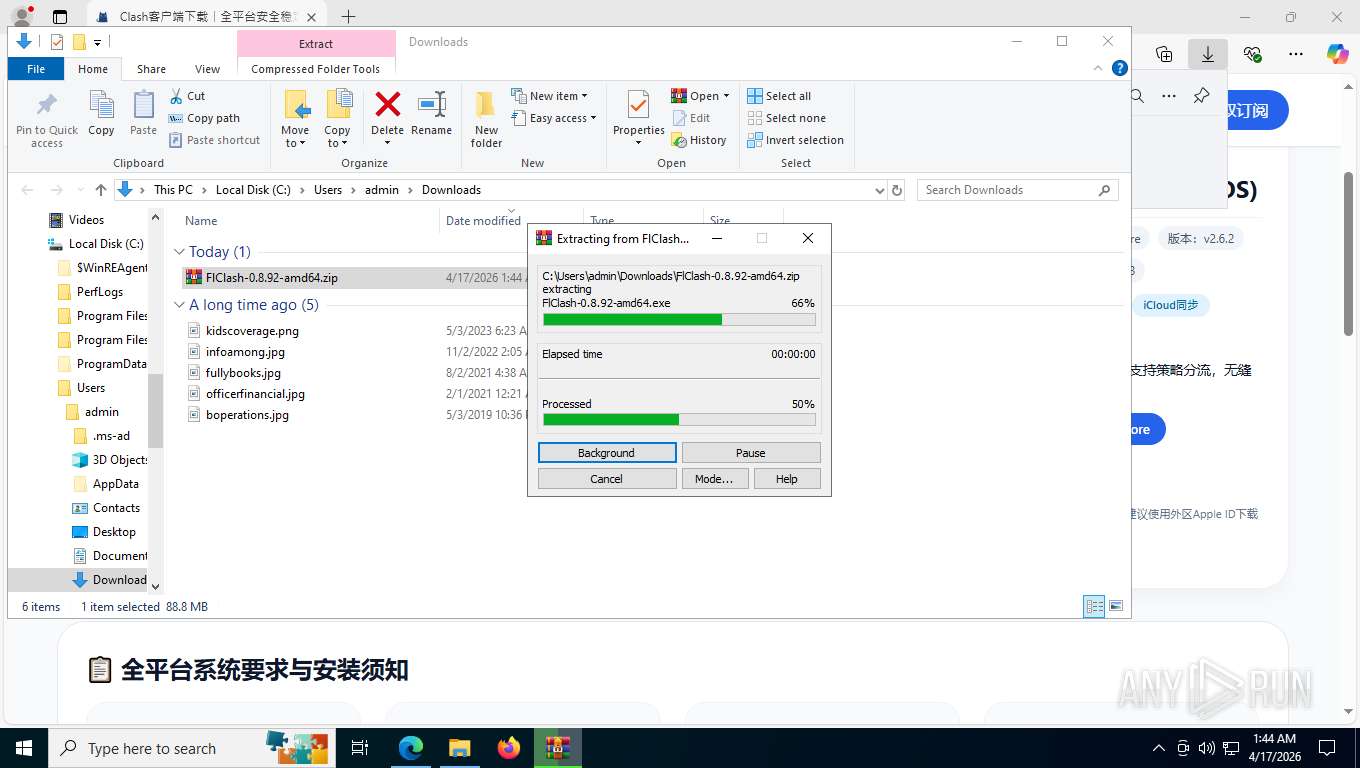Click Invert selection in ribbon
Screen dimensions: 1360x768
point(795,140)
